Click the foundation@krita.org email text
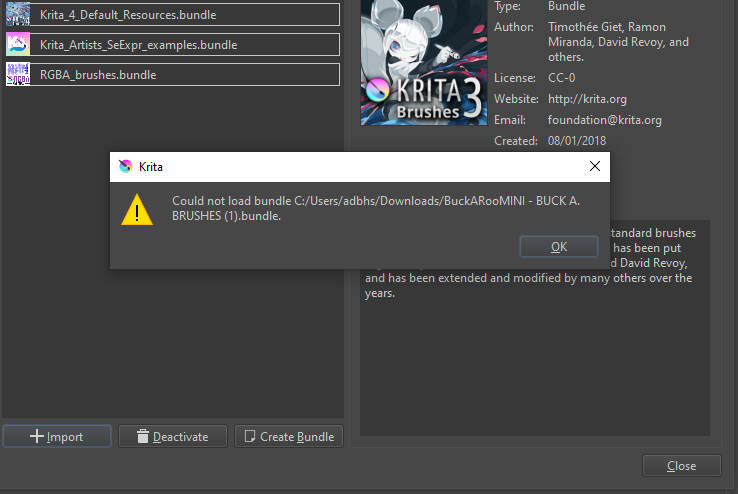The width and height of the screenshot is (738, 494). coord(604,120)
